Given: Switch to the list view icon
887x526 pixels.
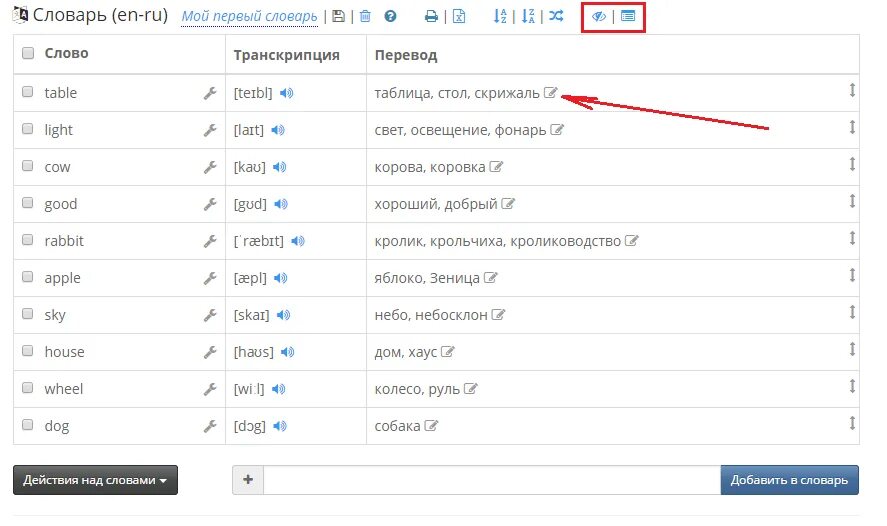Looking at the screenshot, I should 628,16.
